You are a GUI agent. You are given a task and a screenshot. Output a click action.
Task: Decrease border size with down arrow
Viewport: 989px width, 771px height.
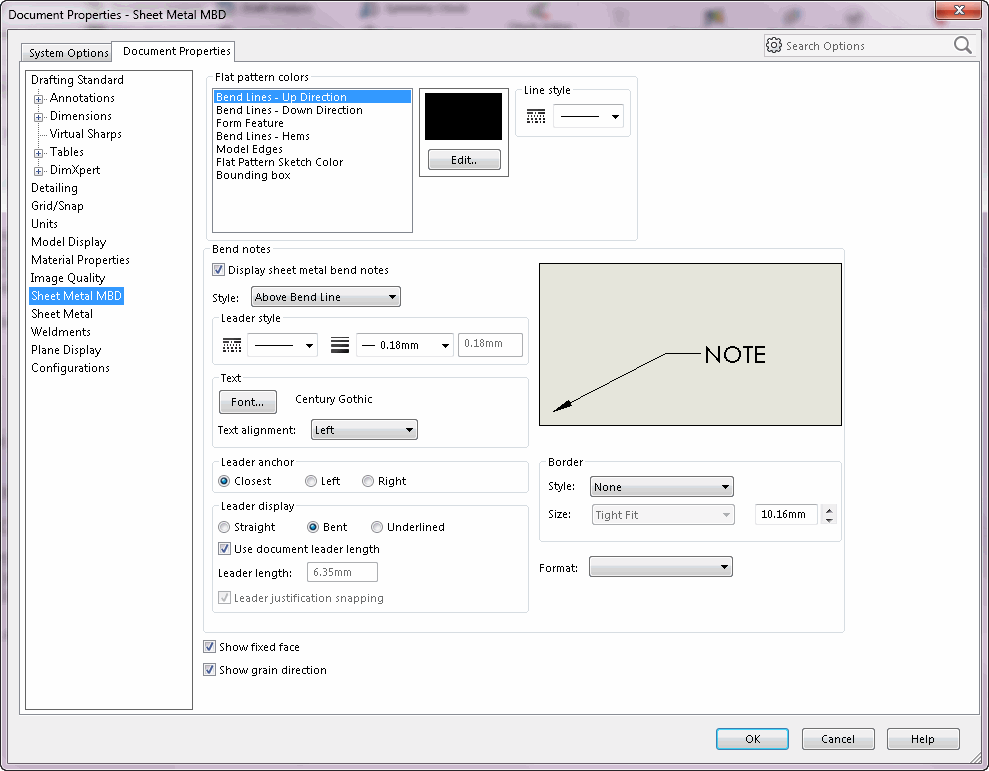(x=829, y=520)
